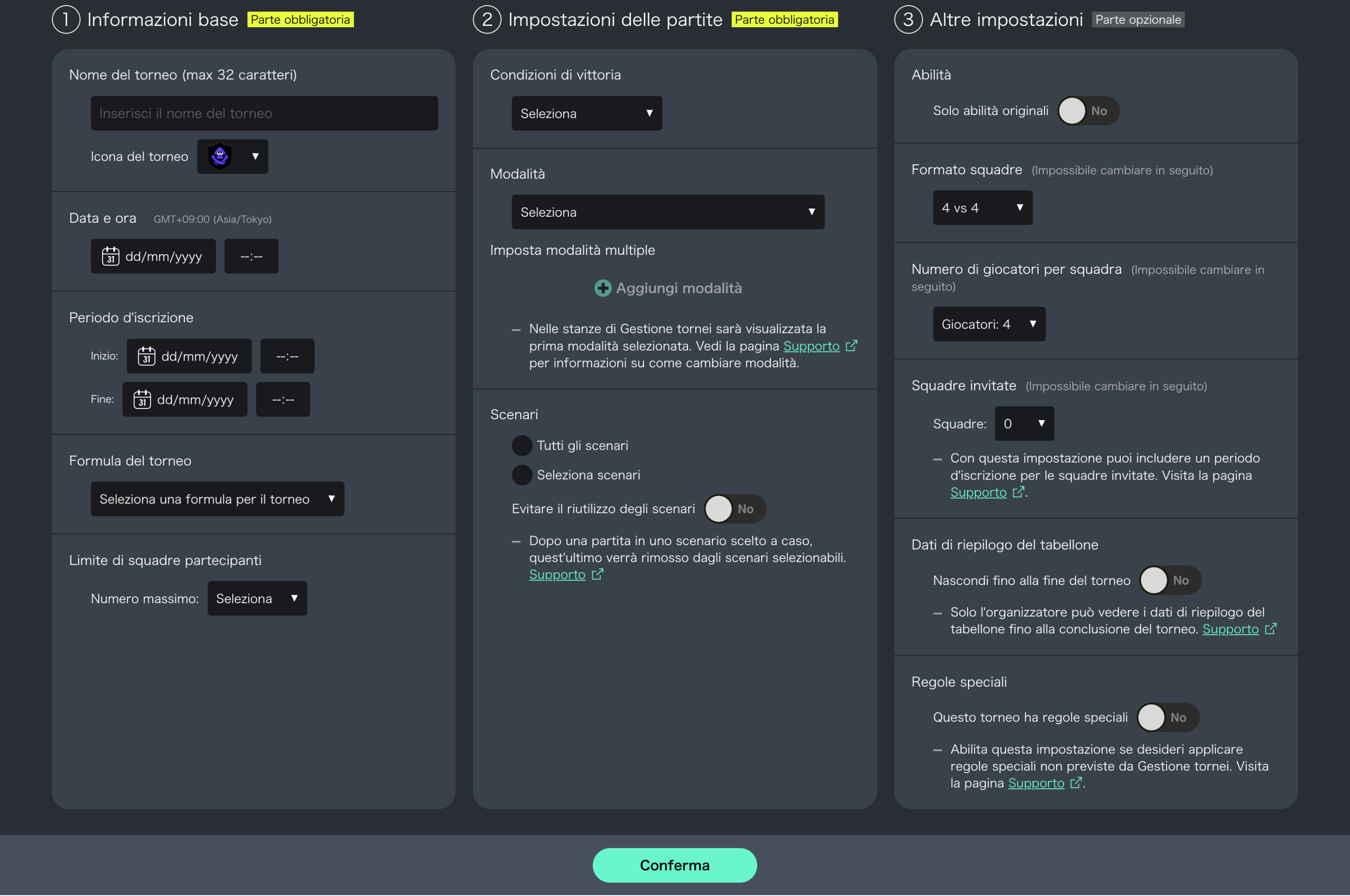
Task: Click 'Informazioni base' section heading
Action: [163, 19]
